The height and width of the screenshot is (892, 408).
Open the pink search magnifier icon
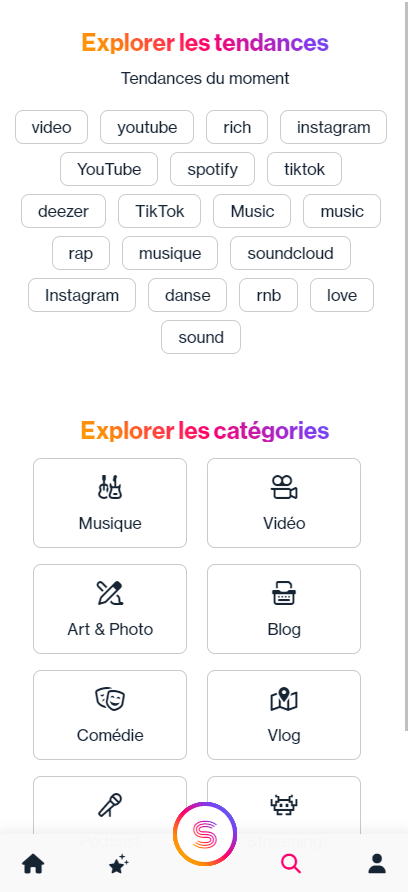pyautogui.click(x=291, y=864)
